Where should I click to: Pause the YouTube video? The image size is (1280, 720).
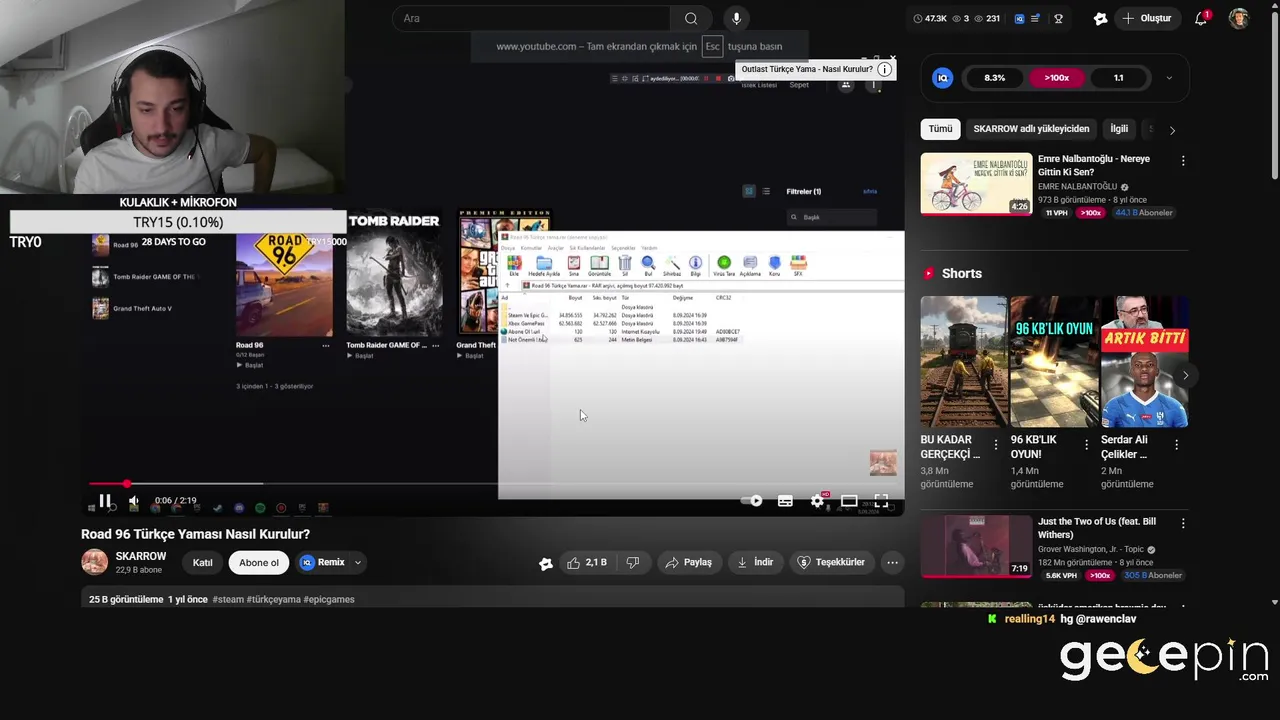coord(104,500)
